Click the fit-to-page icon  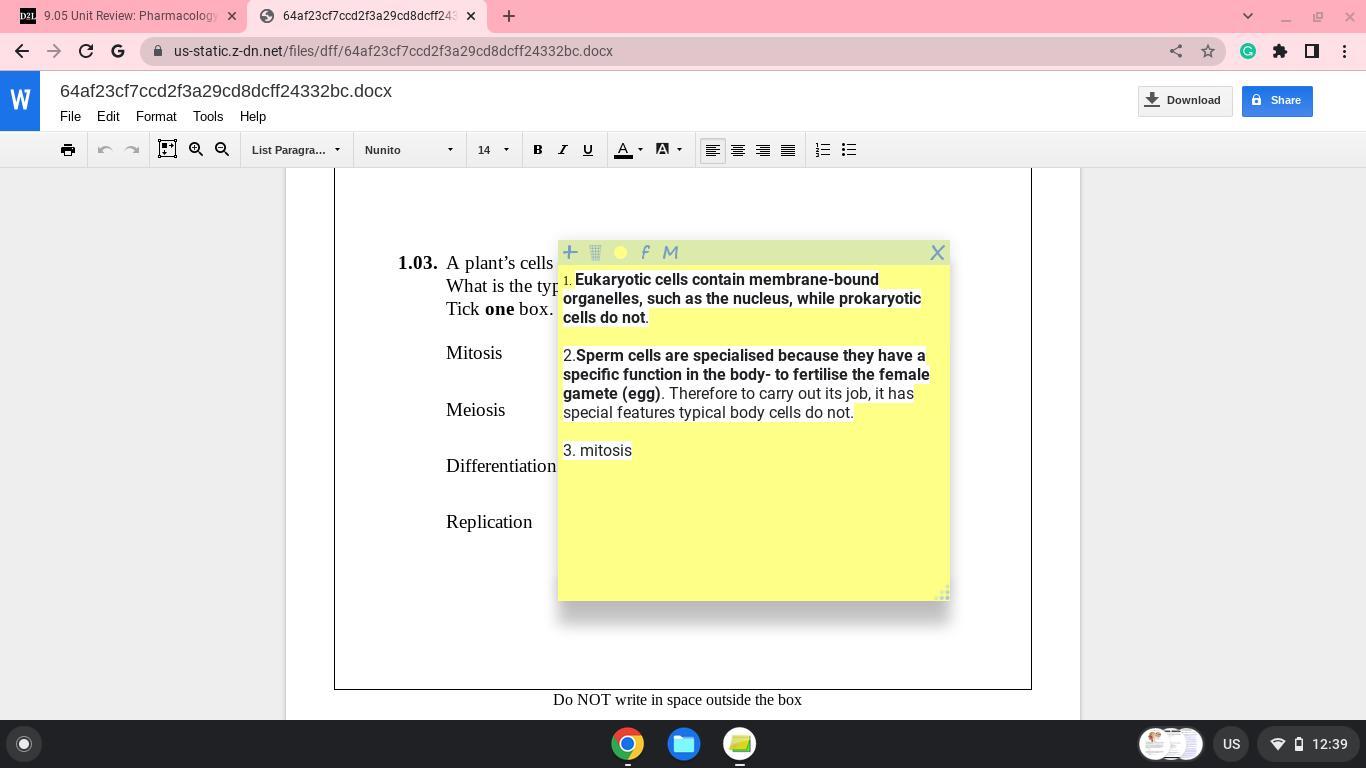167,150
